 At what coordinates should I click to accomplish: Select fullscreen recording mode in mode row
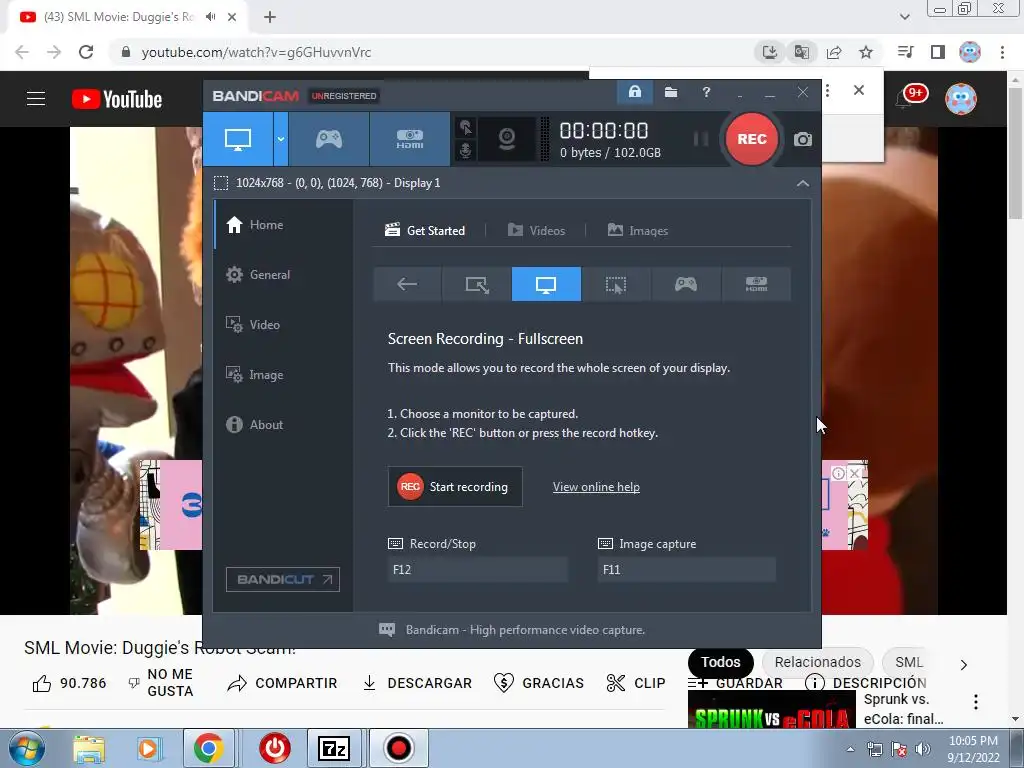(546, 284)
